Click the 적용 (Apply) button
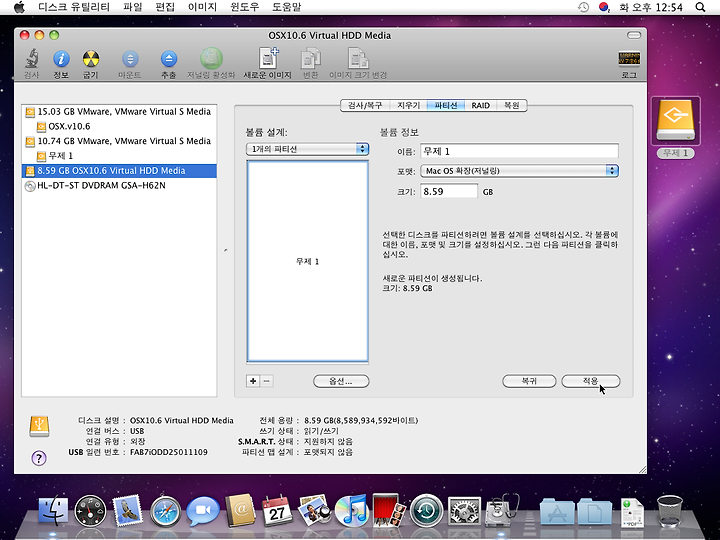 pyautogui.click(x=591, y=381)
